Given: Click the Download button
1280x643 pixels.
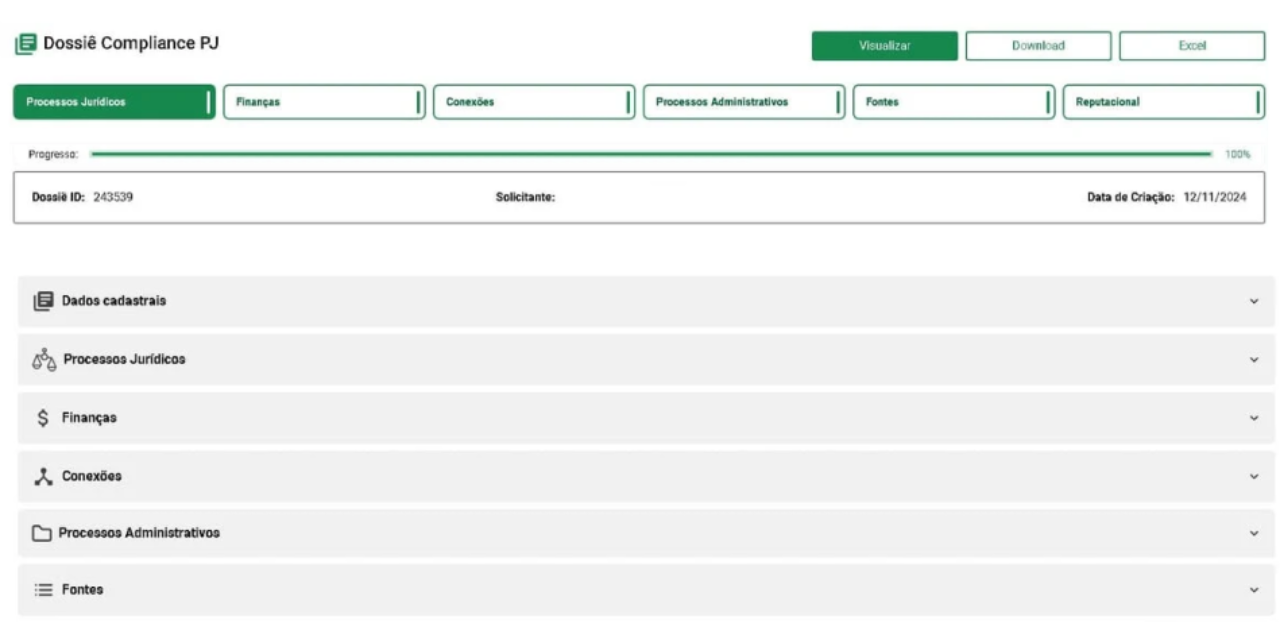Looking at the screenshot, I should (1035, 45).
